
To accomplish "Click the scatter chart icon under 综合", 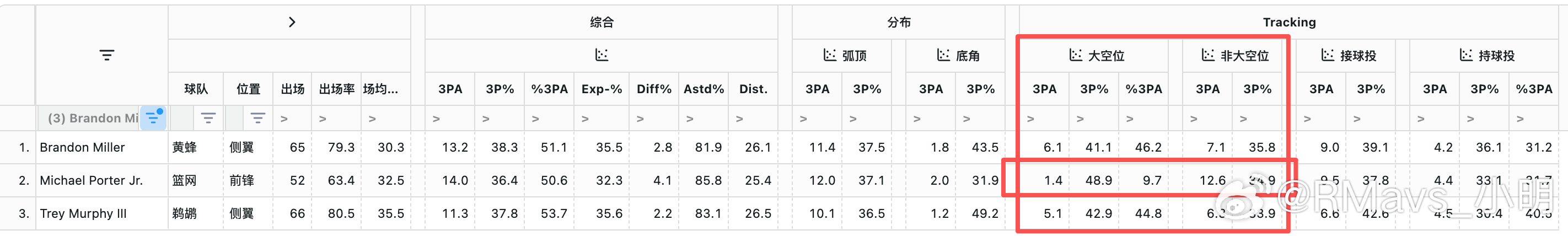I will pyautogui.click(x=602, y=55).
